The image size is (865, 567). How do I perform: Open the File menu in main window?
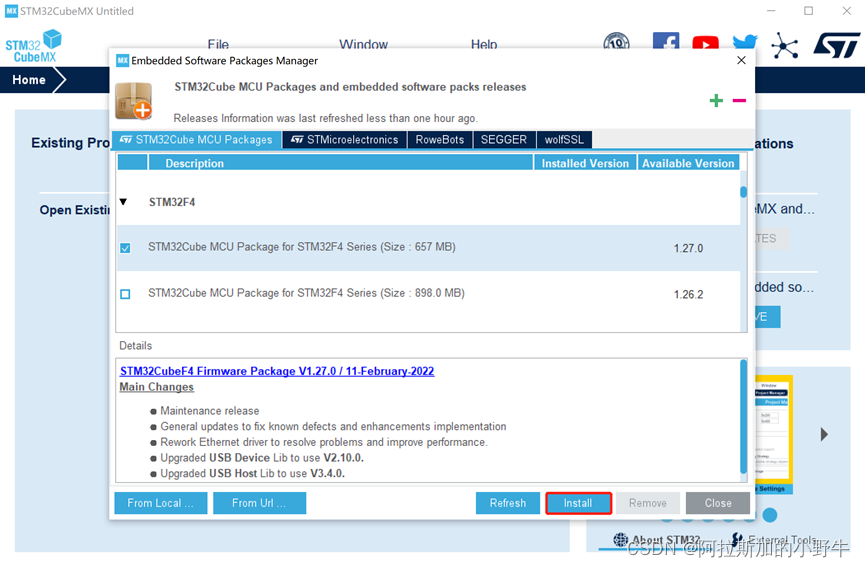click(218, 45)
